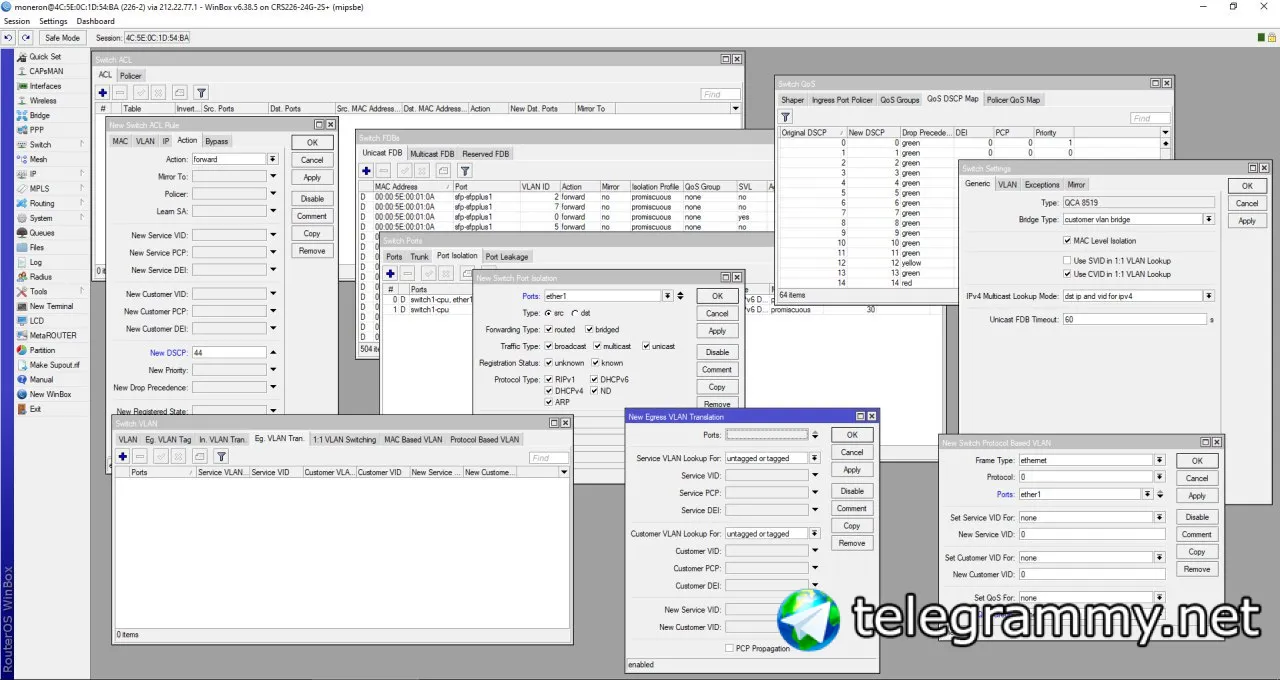Toggle the DHCPv6 protocol type checkbox
This screenshot has width=1280, height=680.
pos(595,380)
